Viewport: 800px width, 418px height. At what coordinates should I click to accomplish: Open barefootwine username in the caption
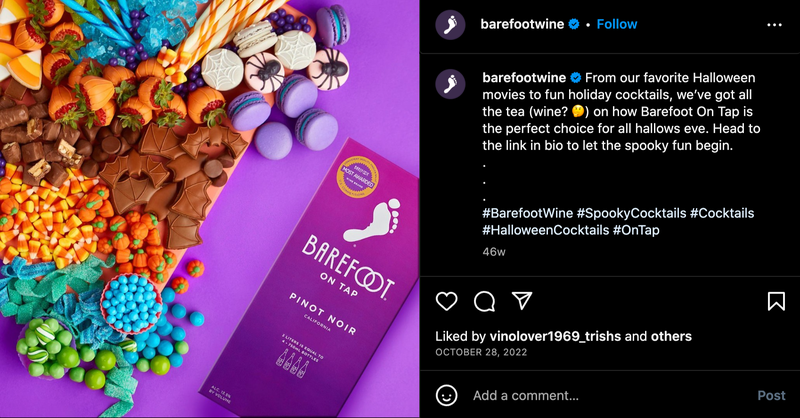click(x=524, y=78)
